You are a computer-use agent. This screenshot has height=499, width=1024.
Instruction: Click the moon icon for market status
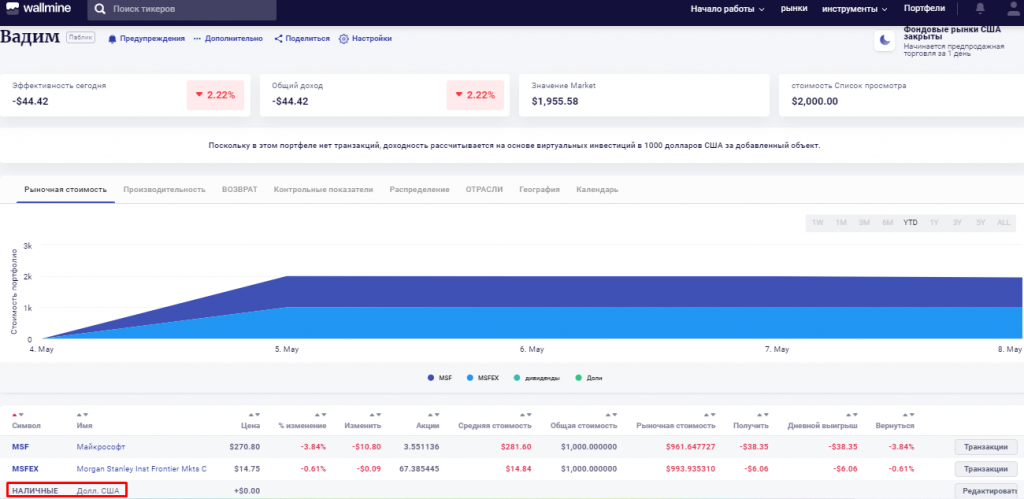(885, 40)
